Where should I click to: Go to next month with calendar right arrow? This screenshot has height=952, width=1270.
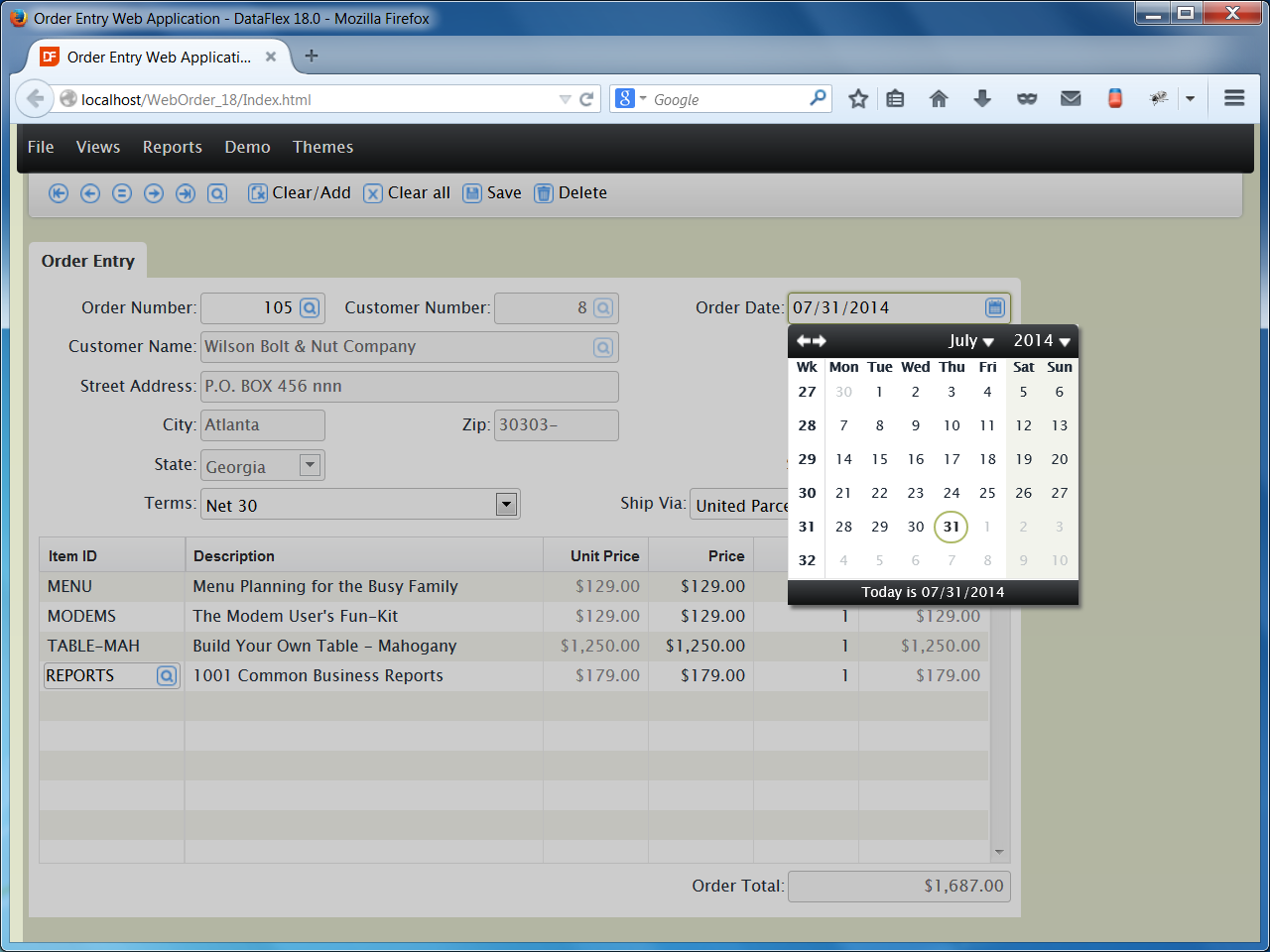[820, 341]
